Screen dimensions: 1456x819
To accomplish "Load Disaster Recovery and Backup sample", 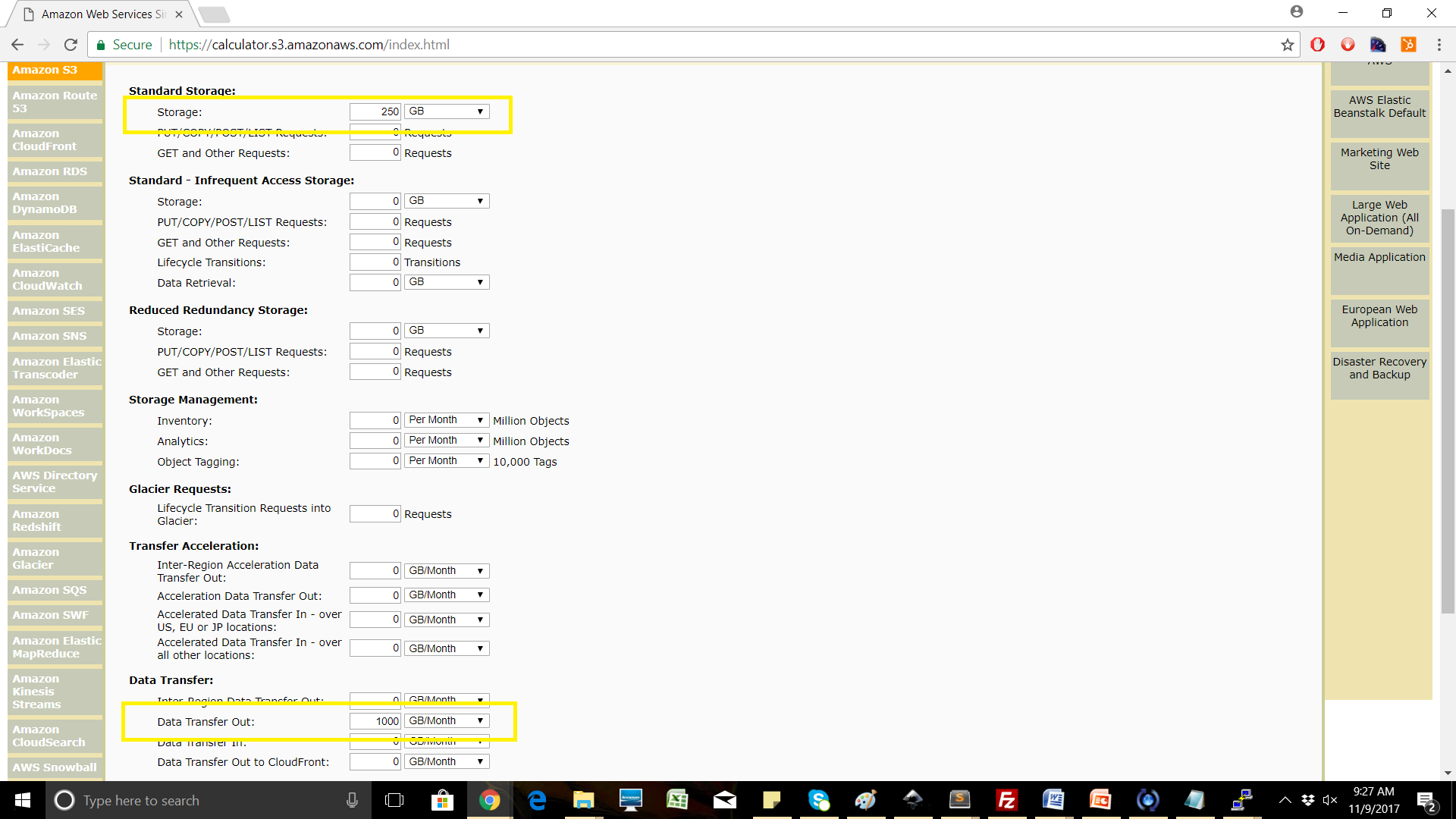I will [x=1379, y=369].
